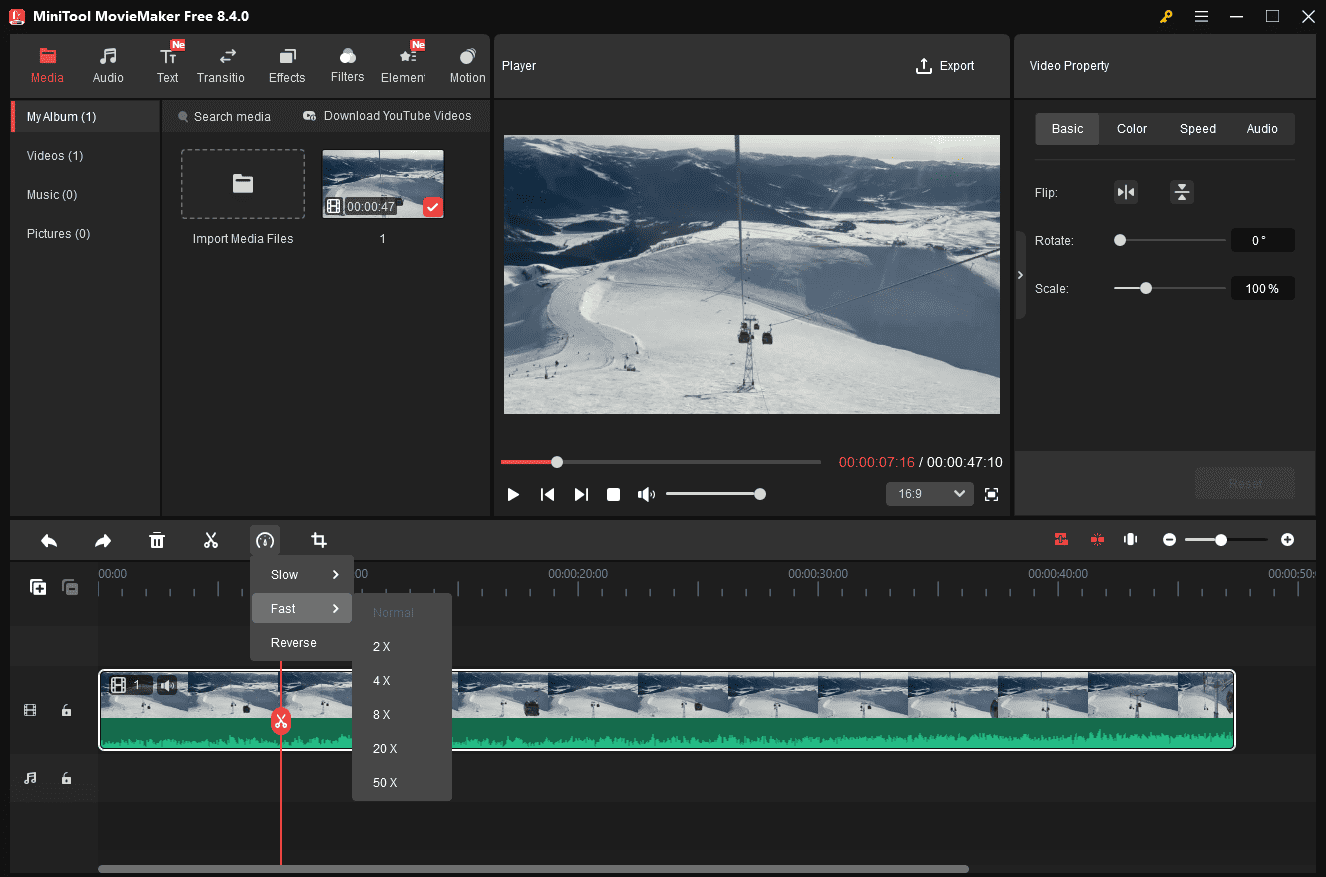Switch to the Color tab in Video Property
Viewport: 1326px width, 877px height.
(1131, 128)
